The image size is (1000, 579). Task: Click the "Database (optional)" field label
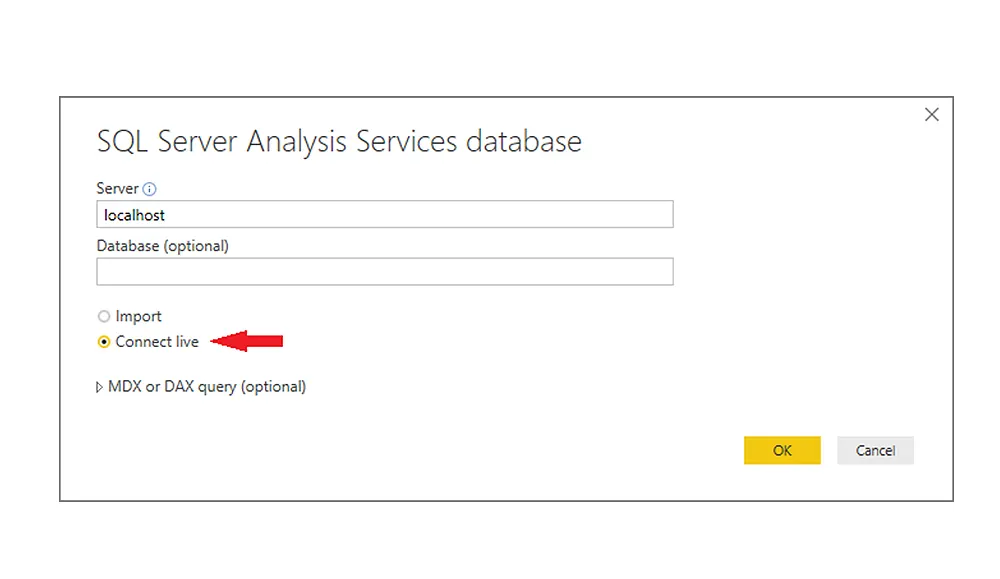(x=162, y=246)
